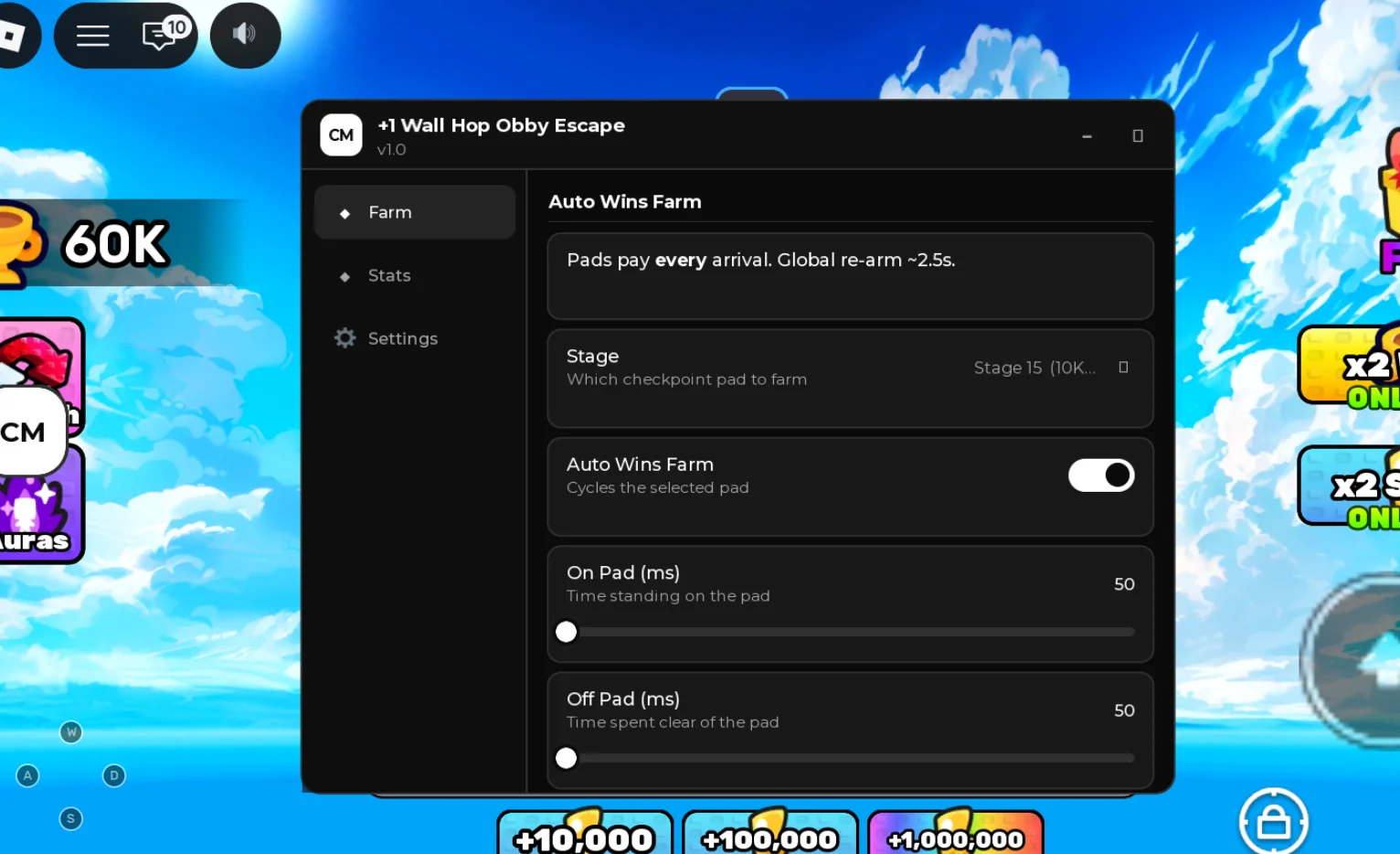Click the CM logo in the panel header
The height and width of the screenshot is (854, 1400).
tap(341, 135)
